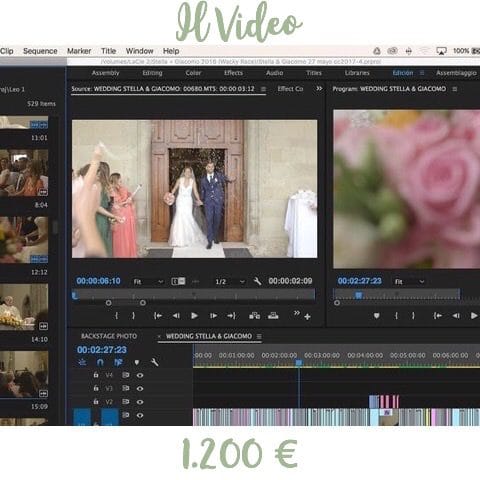Open the Source panel menu icon
The image size is (480, 480).
pos(263,89)
